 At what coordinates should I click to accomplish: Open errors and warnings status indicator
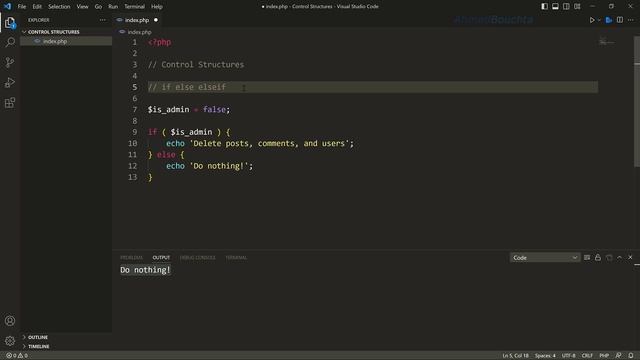pyautogui.click(x=17, y=356)
